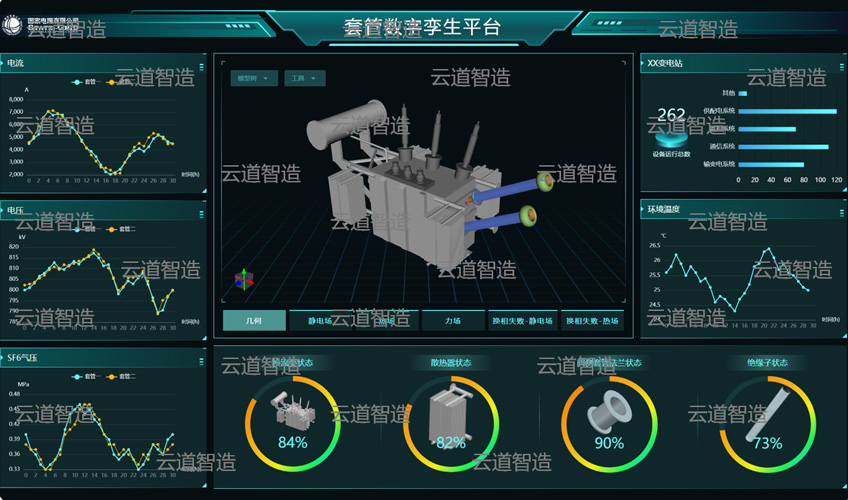Image resolution: width=848 pixels, height=500 pixels.
Task: Open the XX变电站 panel menu icon
Action: 841,67
